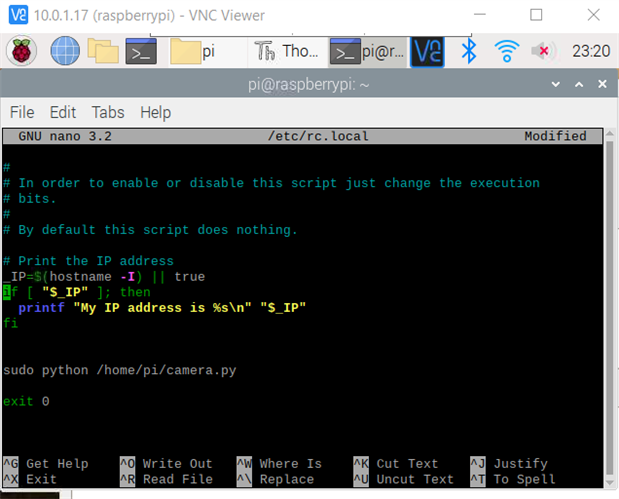Image resolution: width=619 pixels, height=499 pixels.
Task: Click the ^J Justify shortcut
Action: pos(509,463)
